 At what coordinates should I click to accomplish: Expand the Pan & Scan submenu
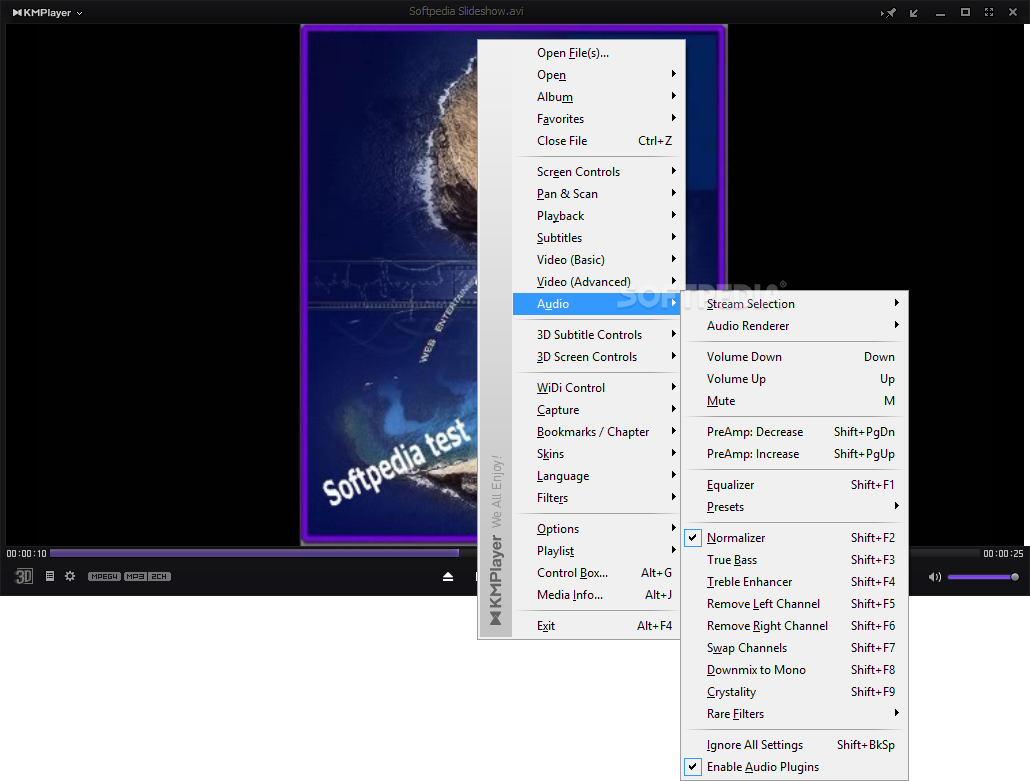596,194
